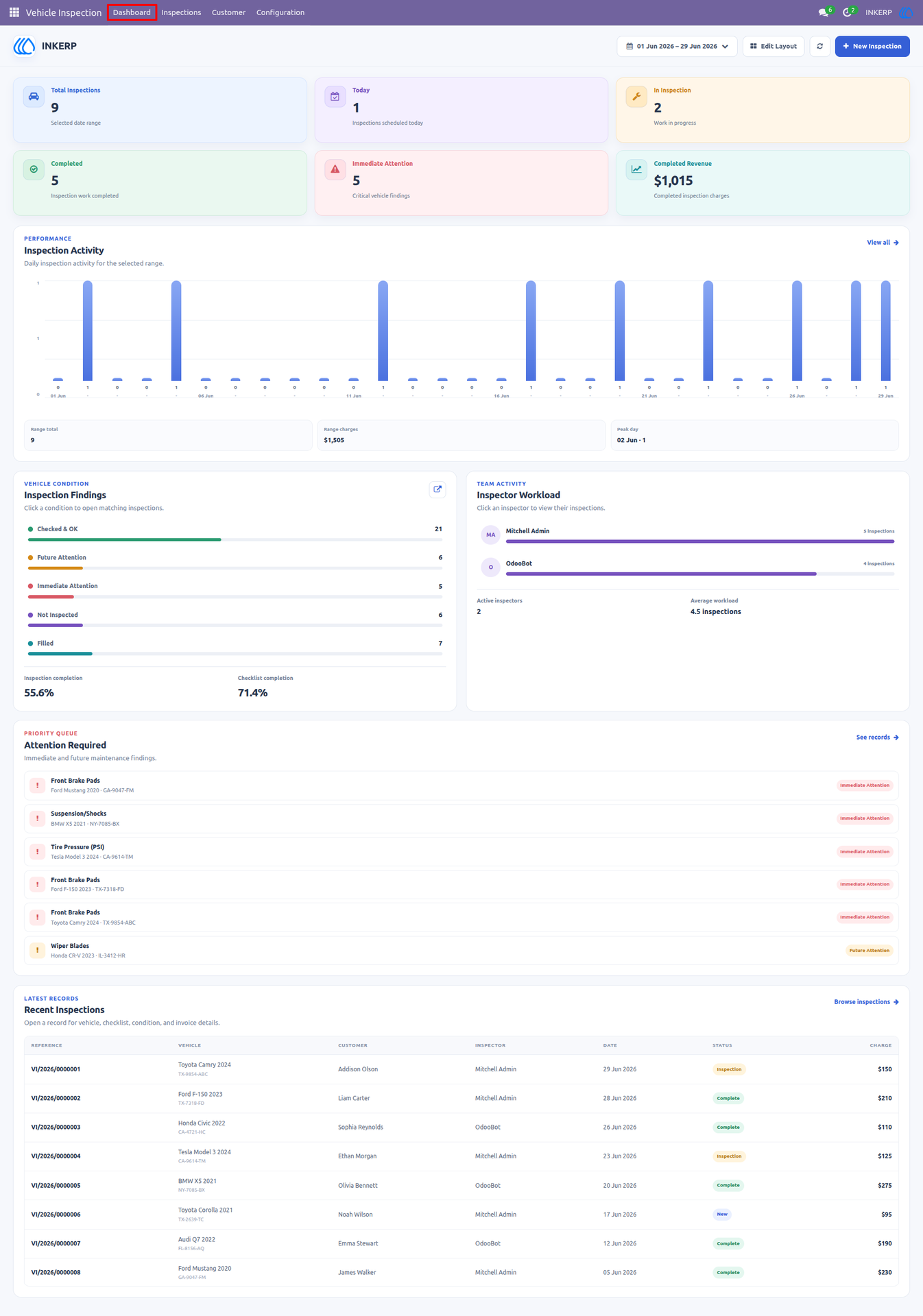
Task: Open the Customer menu
Action: [228, 12]
